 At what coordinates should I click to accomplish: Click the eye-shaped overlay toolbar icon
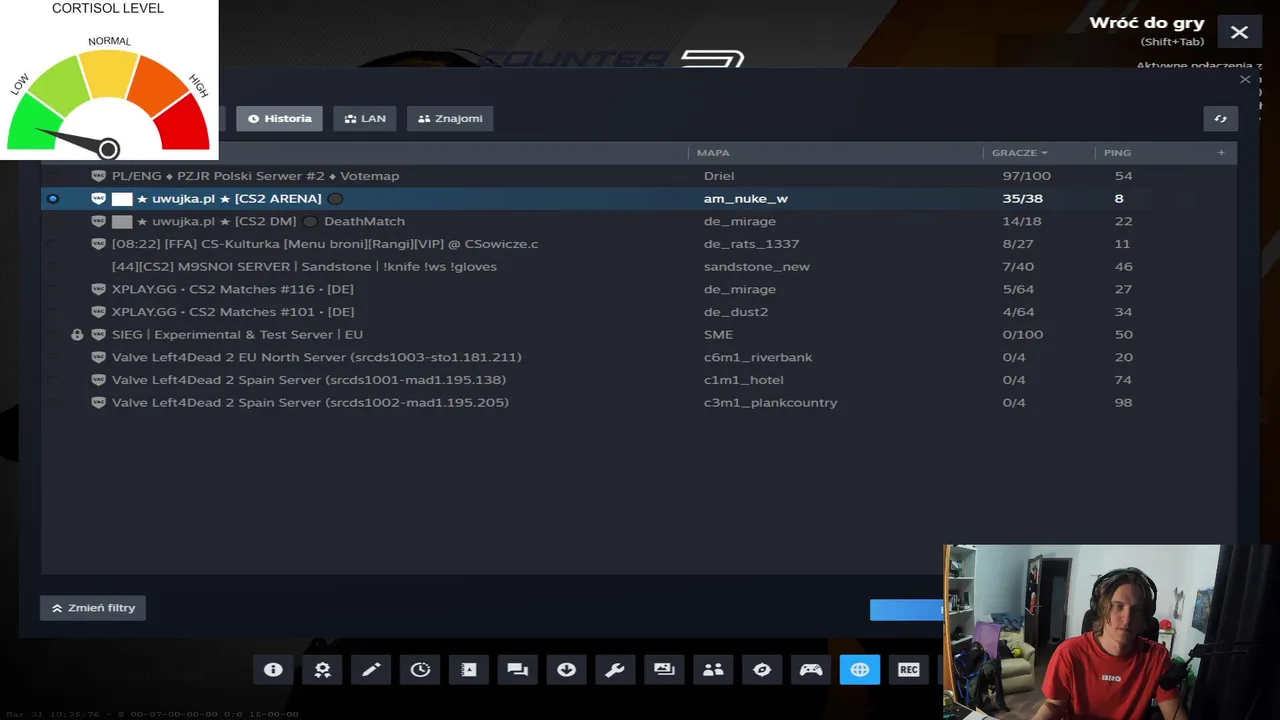[762, 670]
